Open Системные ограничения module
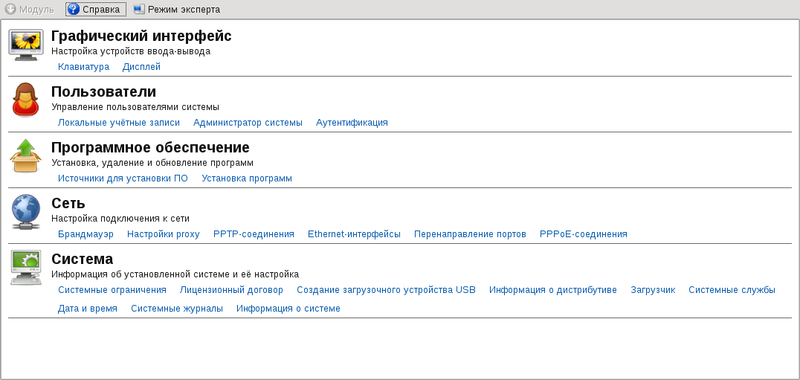This screenshot has height=380, width=800. (112, 290)
